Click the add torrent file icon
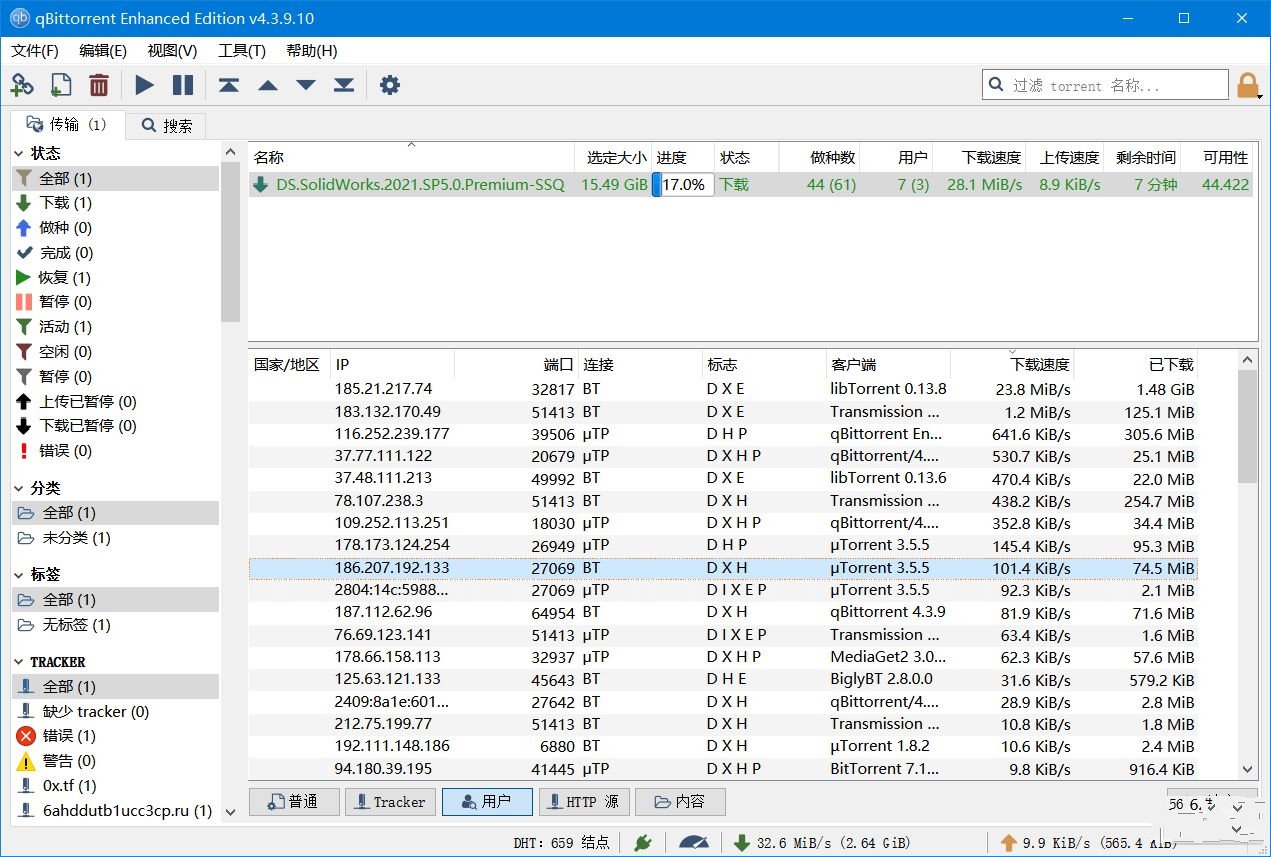Image resolution: width=1271 pixels, height=857 pixels. (60, 85)
